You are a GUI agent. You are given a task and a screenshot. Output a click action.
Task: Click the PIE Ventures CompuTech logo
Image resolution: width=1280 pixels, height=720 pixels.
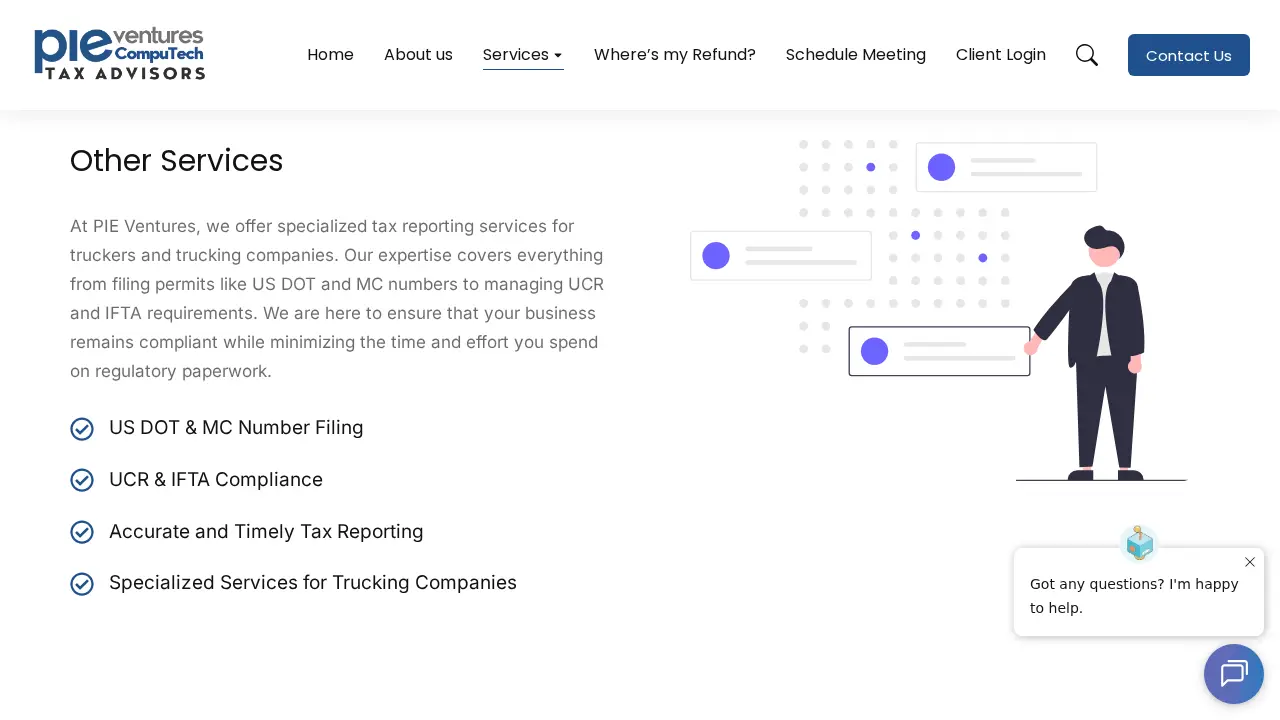tap(119, 54)
